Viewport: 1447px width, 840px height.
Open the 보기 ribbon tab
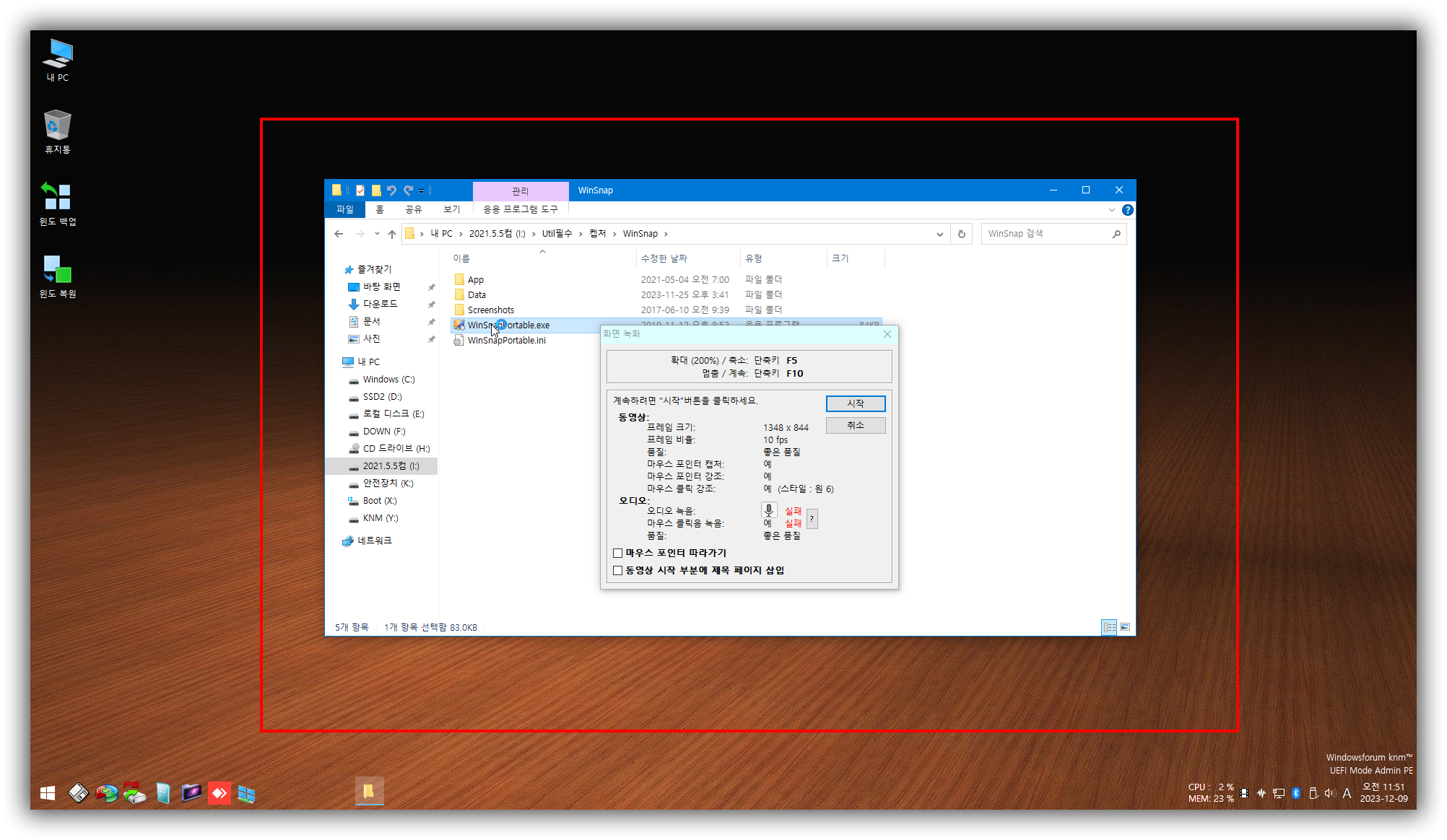(451, 209)
